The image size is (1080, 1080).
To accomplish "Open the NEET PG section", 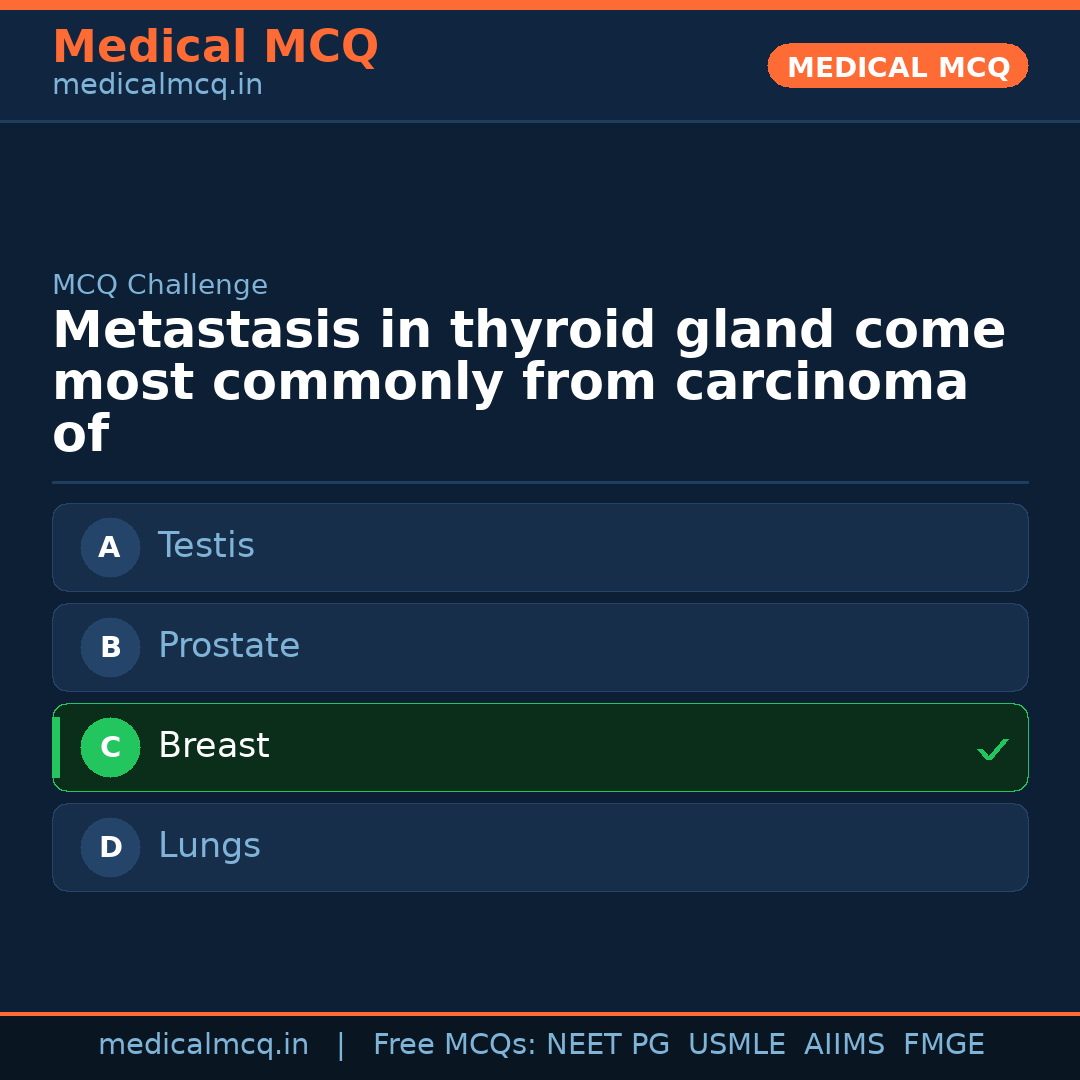I will (607, 1043).
